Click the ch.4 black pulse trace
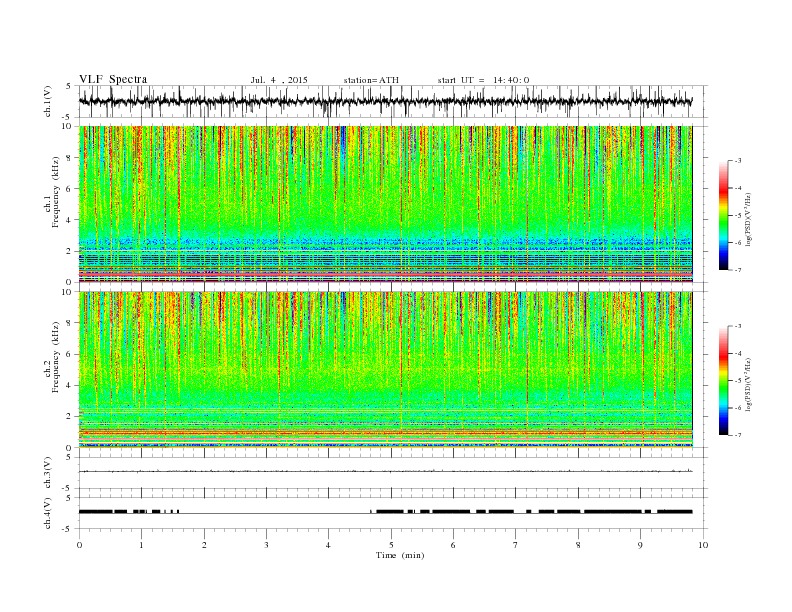The height and width of the screenshot is (612, 792). coord(385,512)
